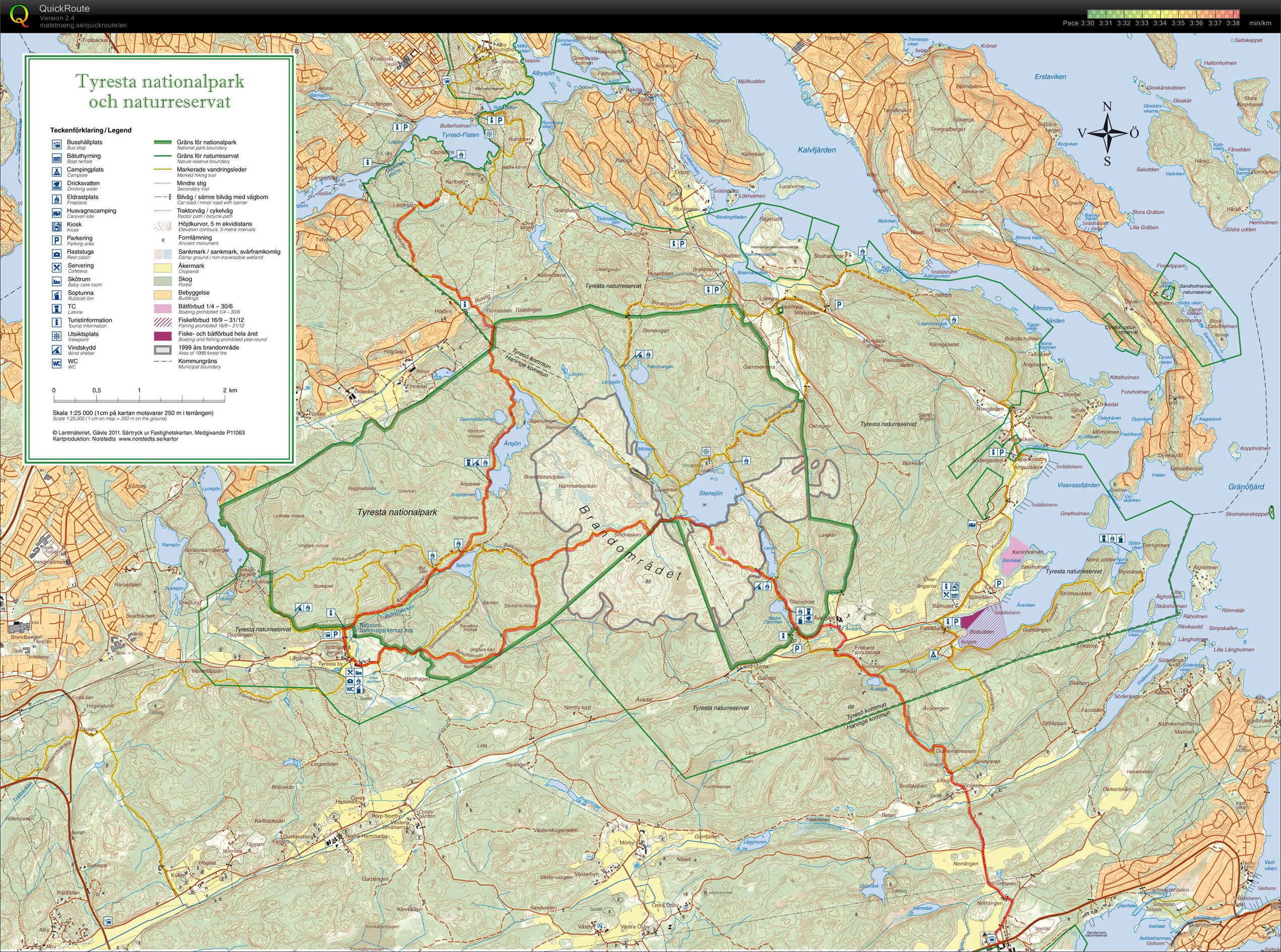The width and height of the screenshot is (1281, 952).
Task: Click the Kiosk legend icon
Action: [x=57, y=227]
